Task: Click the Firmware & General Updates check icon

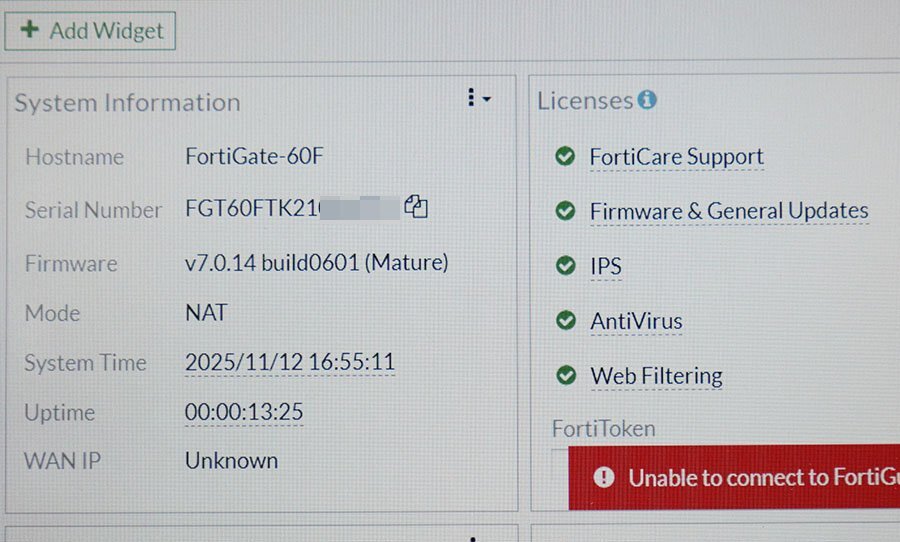Action: click(565, 211)
